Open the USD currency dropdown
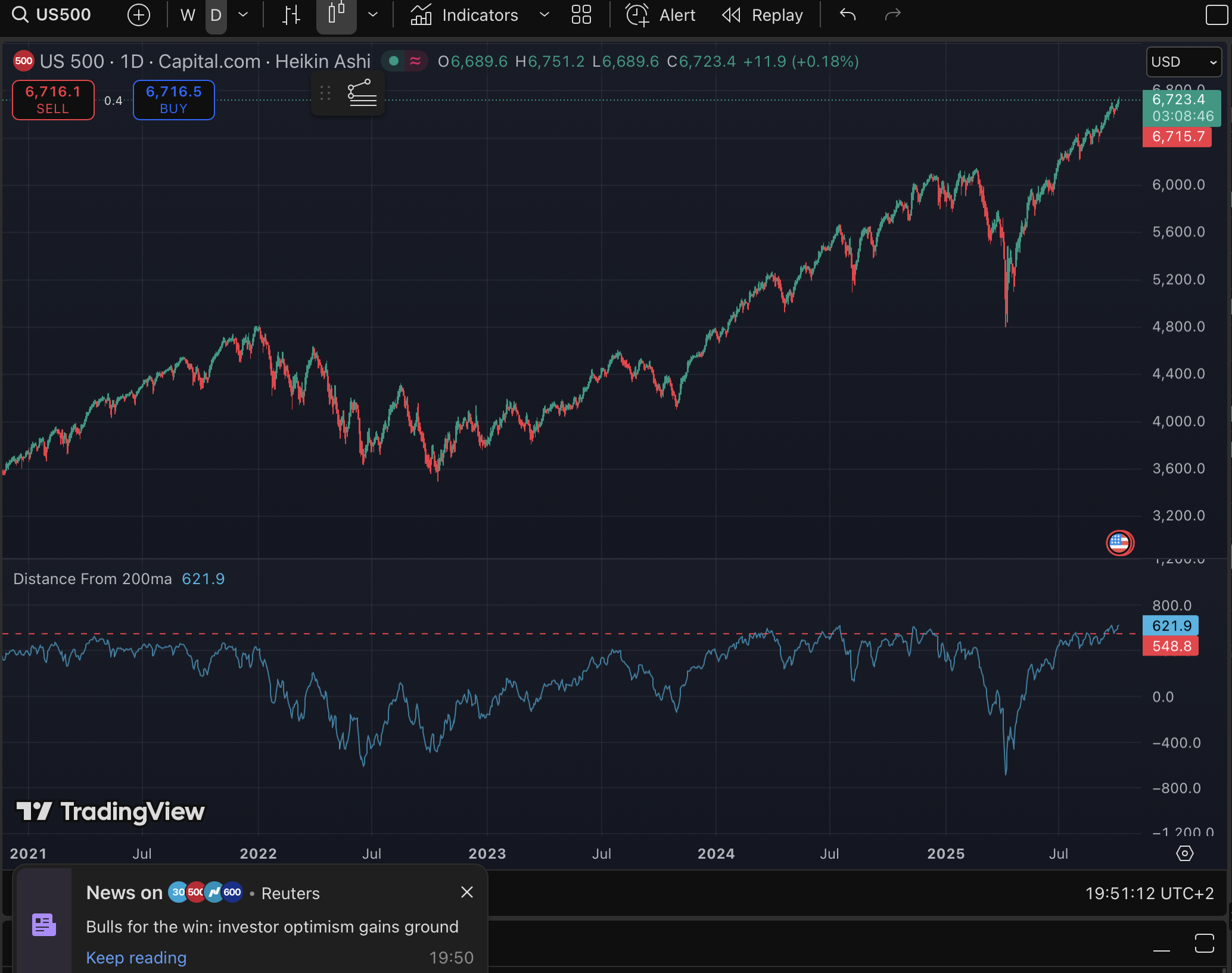Screen dimensions: 1232x973 coord(1183,62)
